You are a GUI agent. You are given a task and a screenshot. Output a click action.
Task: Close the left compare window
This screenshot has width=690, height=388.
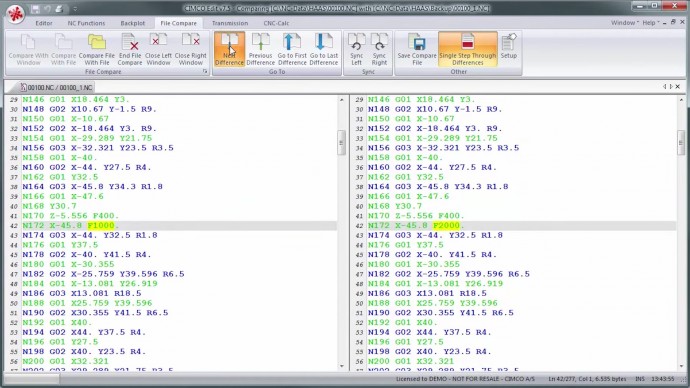[x=158, y=49]
